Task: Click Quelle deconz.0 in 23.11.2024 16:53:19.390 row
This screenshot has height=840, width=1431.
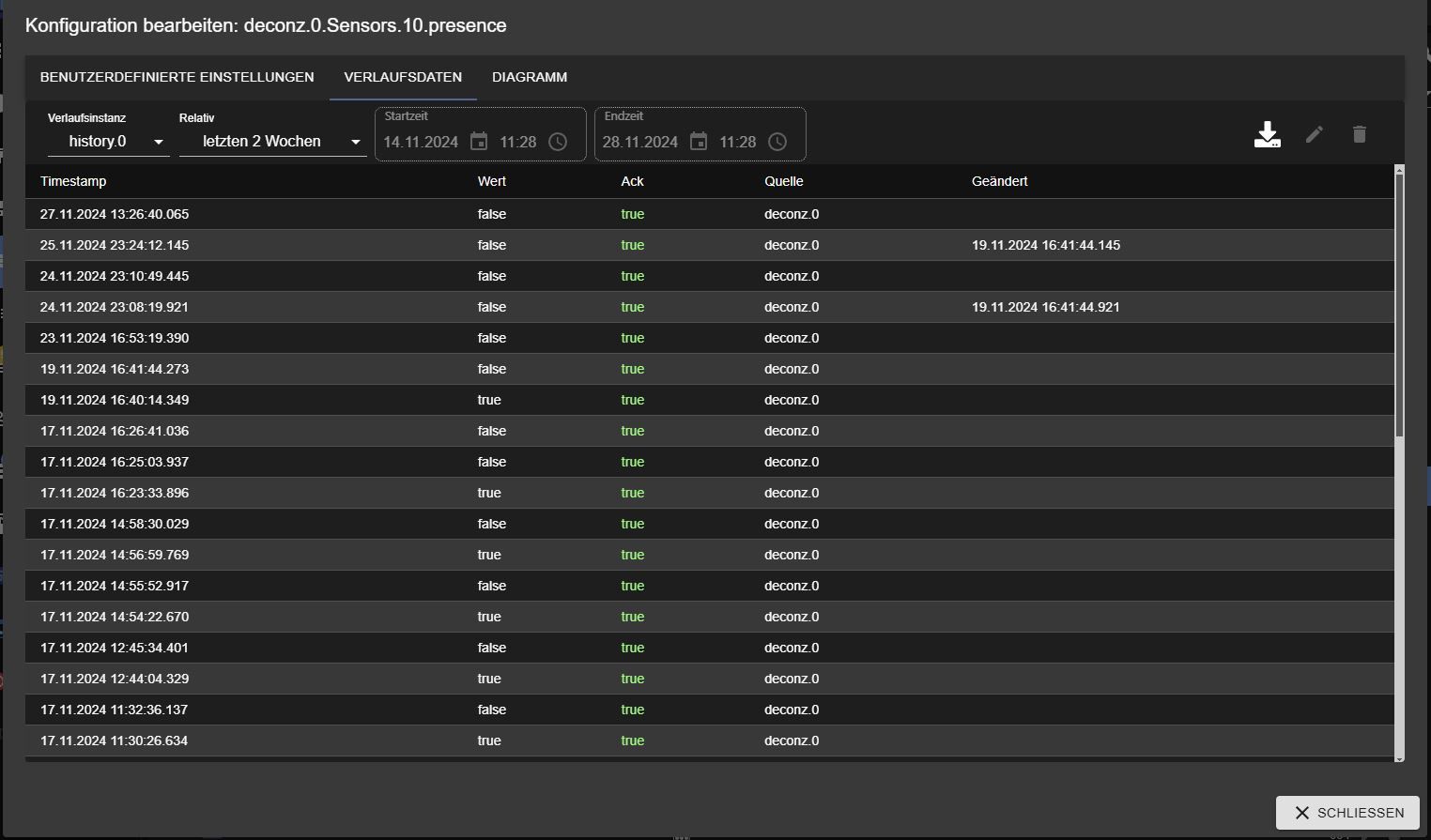Action: pos(792,338)
